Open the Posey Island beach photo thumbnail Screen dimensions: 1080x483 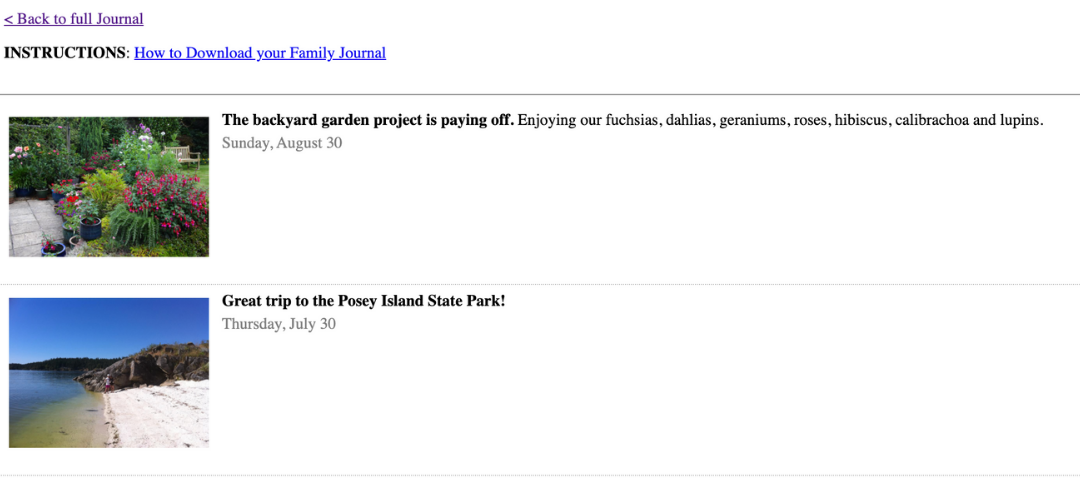pyautogui.click(x=109, y=372)
